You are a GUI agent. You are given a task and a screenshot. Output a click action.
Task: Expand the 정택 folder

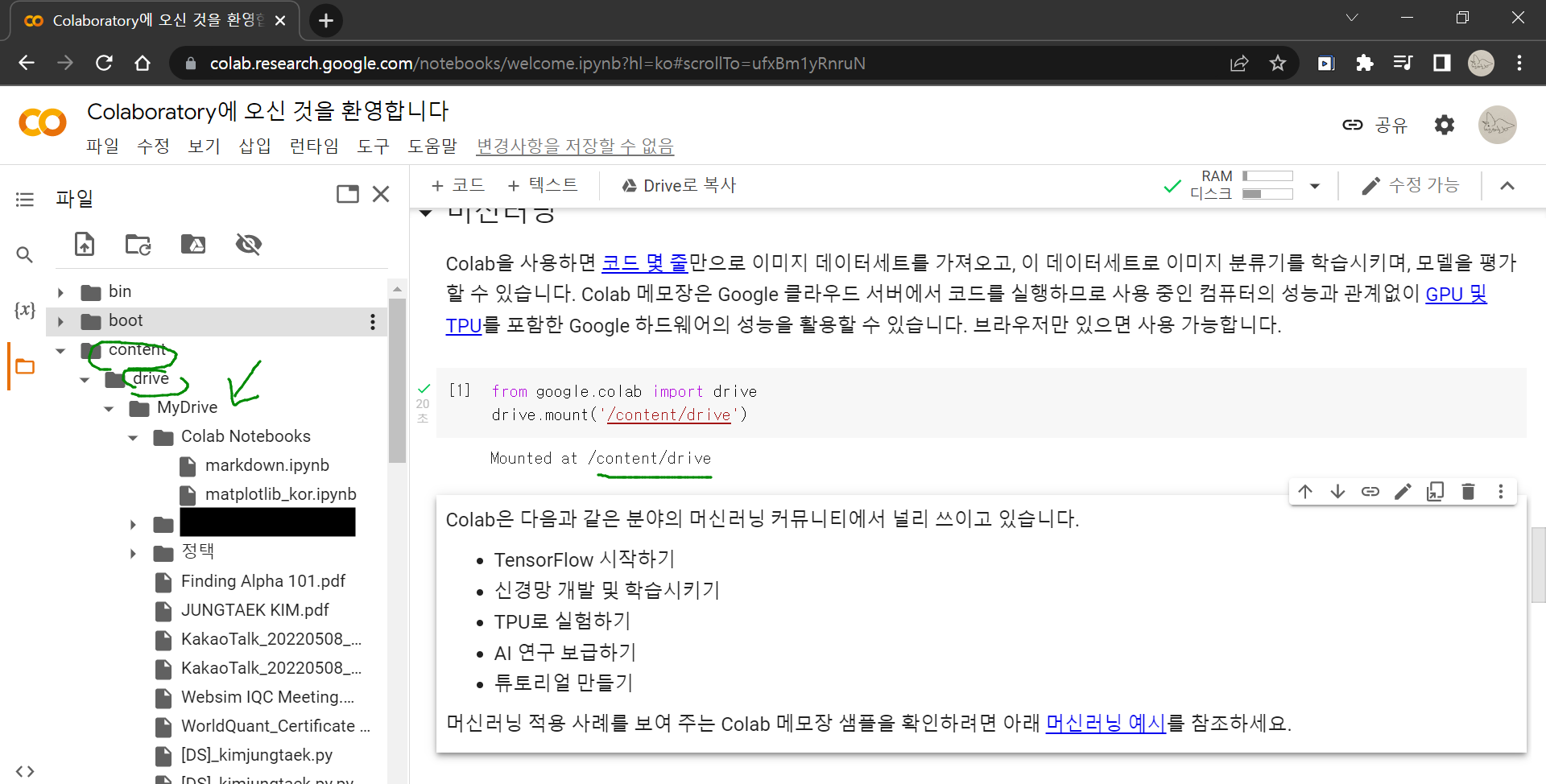point(133,554)
